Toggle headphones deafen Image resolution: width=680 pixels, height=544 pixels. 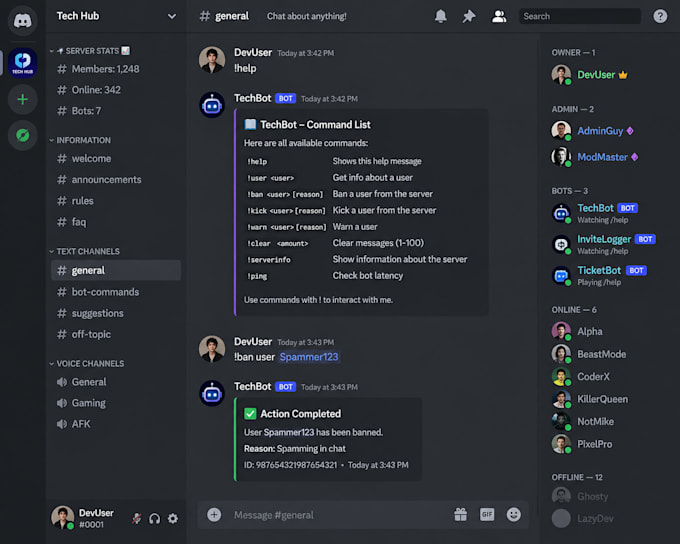tap(155, 518)
